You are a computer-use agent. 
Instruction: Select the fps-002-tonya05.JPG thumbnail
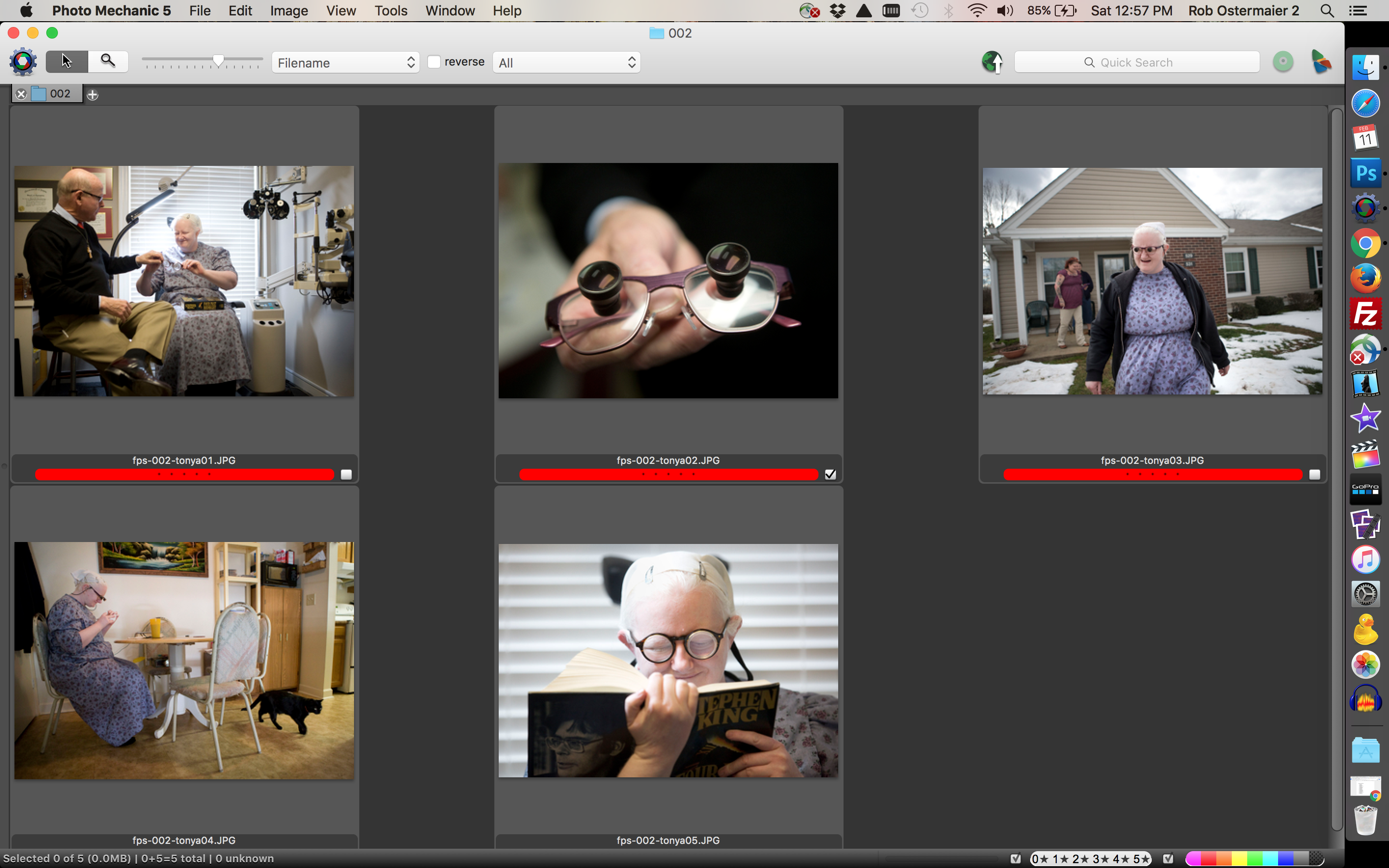(667, 660)
